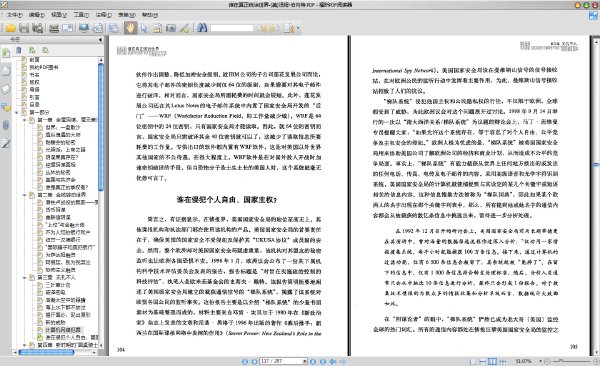Click the expand bookmark icon in the bookmark panel toolbar

coord(32,50)
